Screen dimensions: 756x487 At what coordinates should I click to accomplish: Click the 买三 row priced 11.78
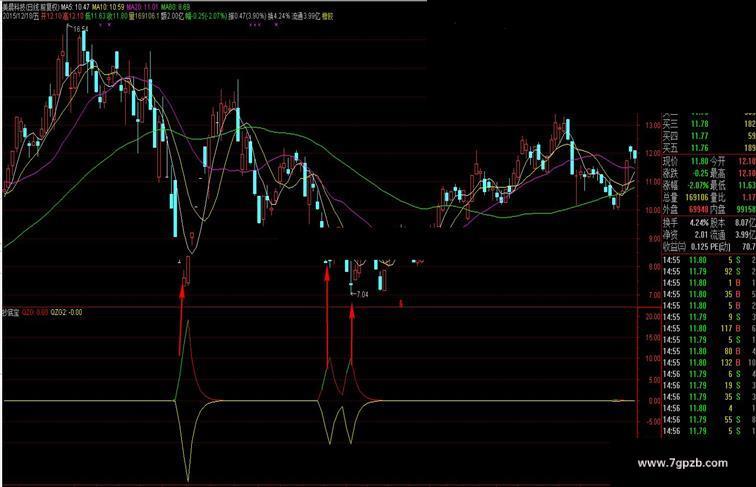click(x=709, y=124)
